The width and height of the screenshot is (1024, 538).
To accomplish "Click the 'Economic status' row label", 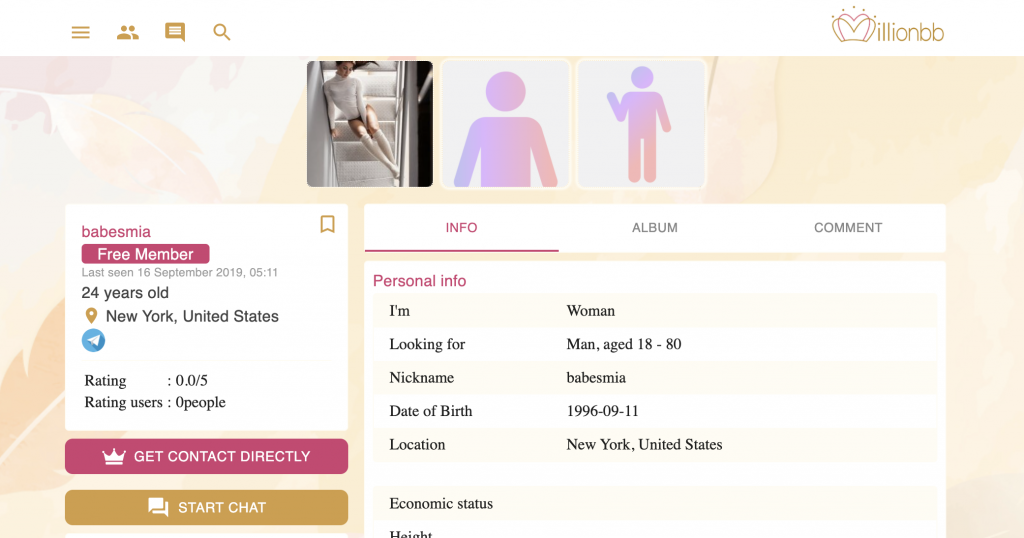I will [441, 504].
